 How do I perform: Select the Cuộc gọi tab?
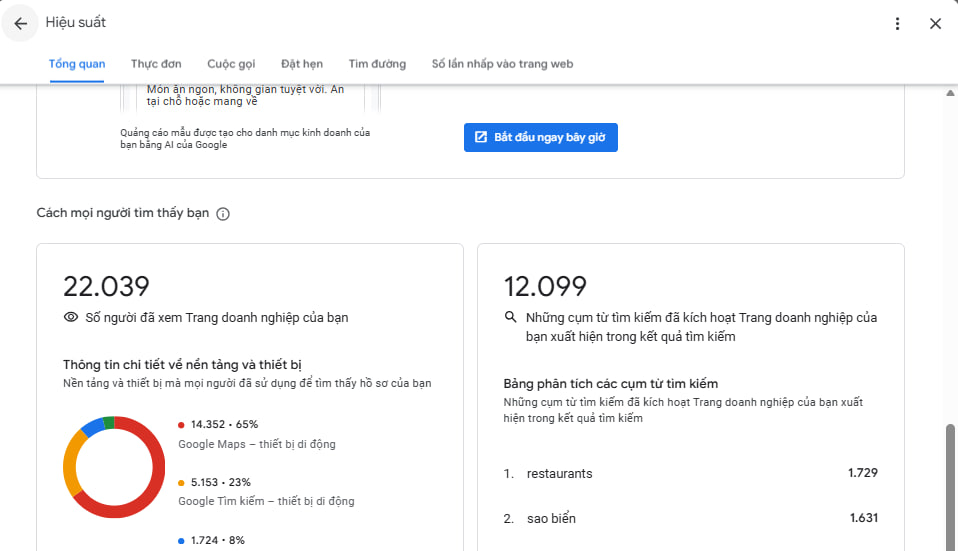(231, 64)
